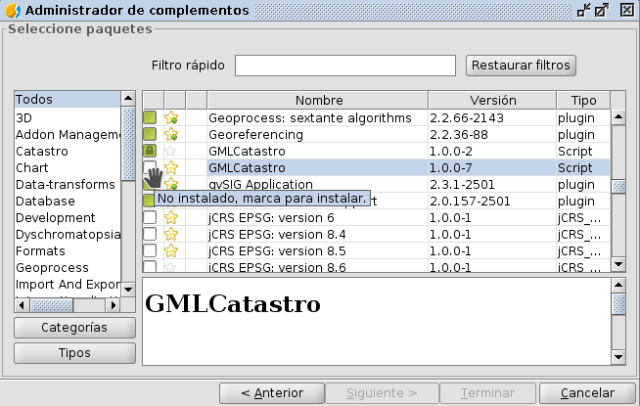Click the star icon beside jCRS EPSG: version 8.4
Image resolution: width=640 pixels, height=406 pixels.
tap(171, 235)
